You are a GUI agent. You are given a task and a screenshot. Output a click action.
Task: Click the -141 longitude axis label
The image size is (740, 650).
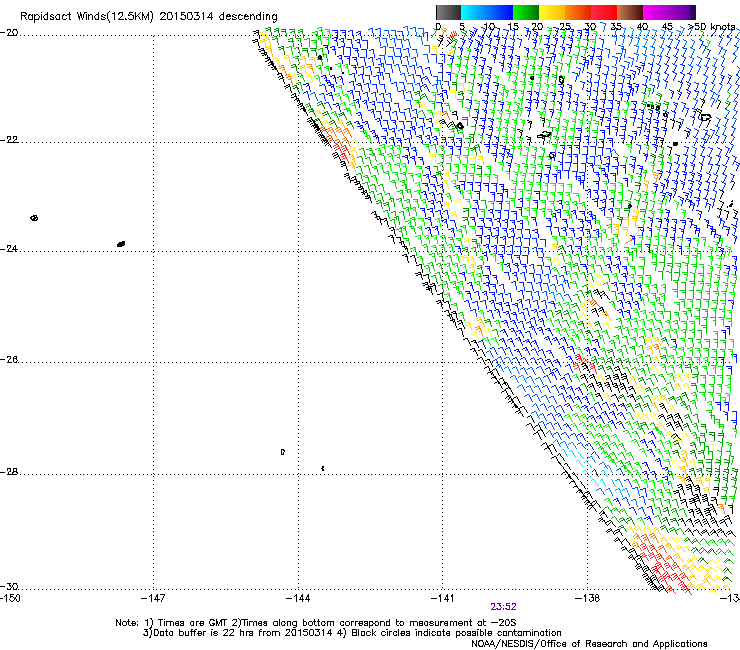443,599
